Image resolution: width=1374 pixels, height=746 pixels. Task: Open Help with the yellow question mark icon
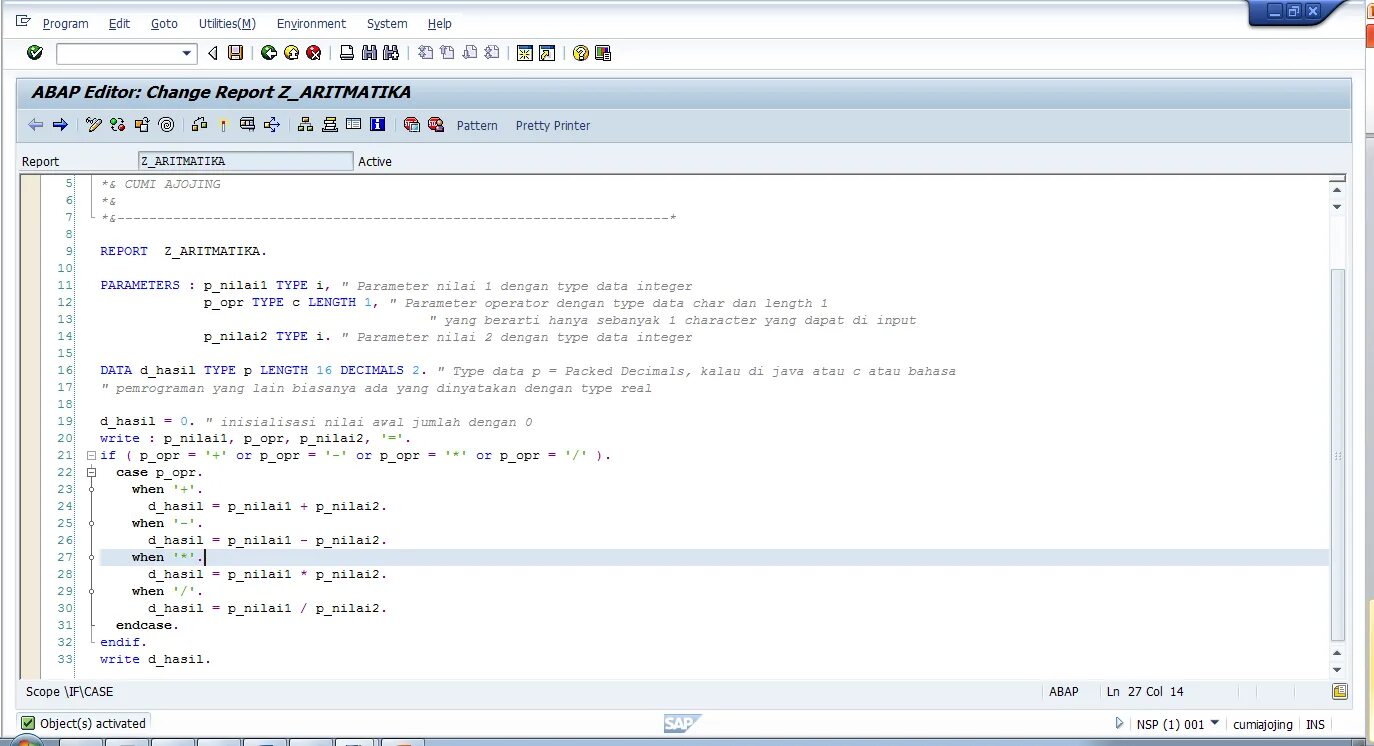[x=580, y=53]
